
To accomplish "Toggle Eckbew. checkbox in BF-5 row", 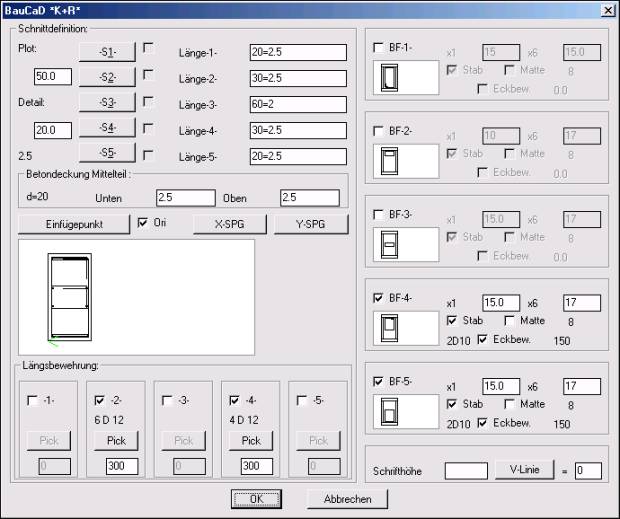I will click(482, 423).
